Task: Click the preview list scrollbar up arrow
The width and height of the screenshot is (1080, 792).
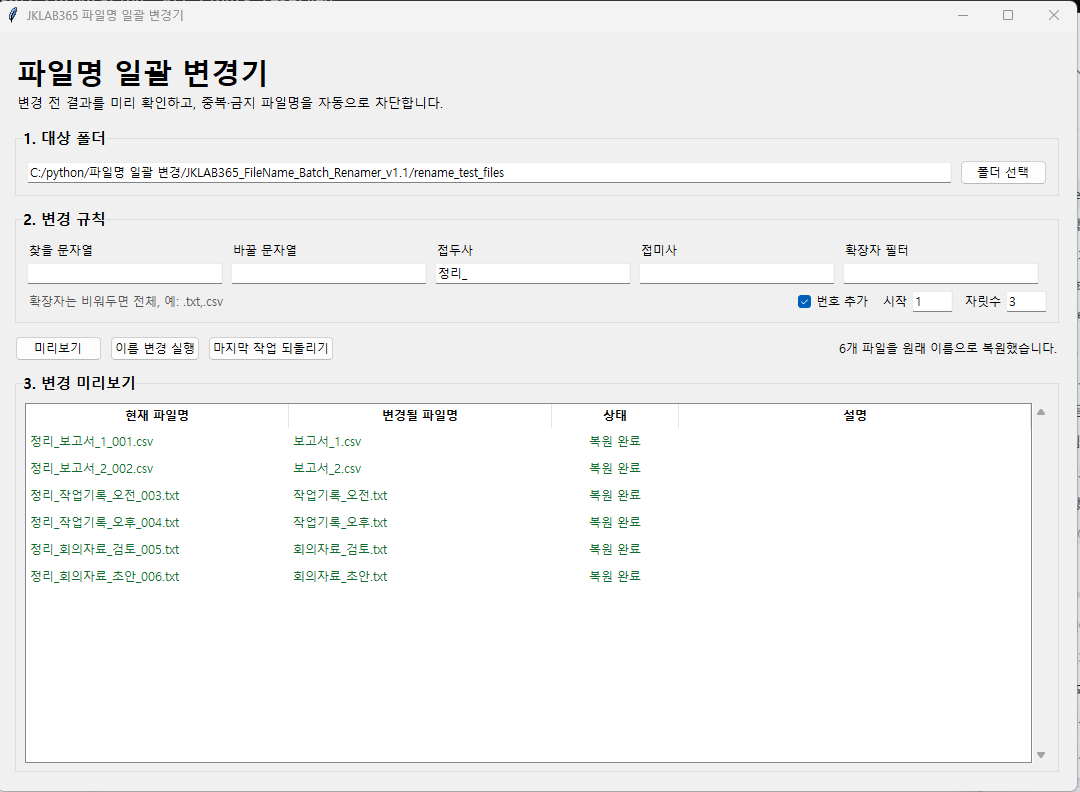Action: (1041, 412)
